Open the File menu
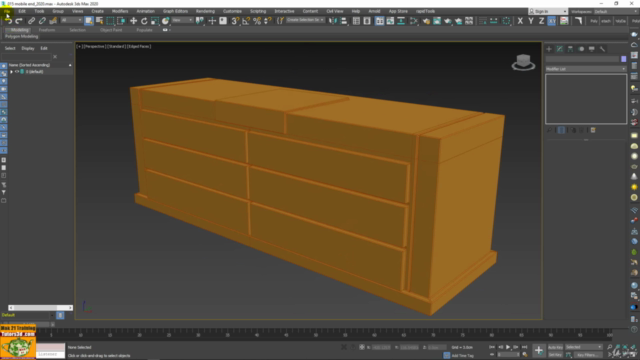Screen dimensions: 640x360 click(7, 11)
